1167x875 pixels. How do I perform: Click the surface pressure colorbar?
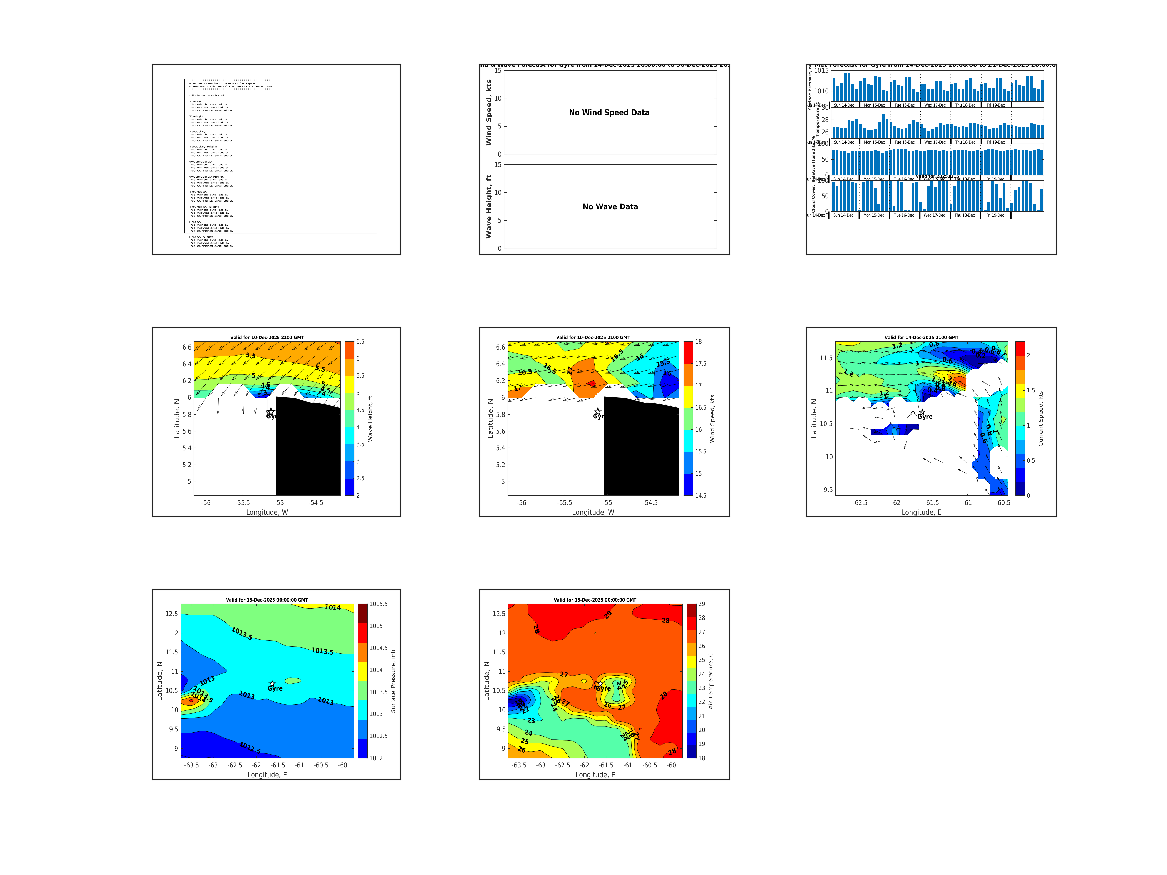(x=363, y=682)
